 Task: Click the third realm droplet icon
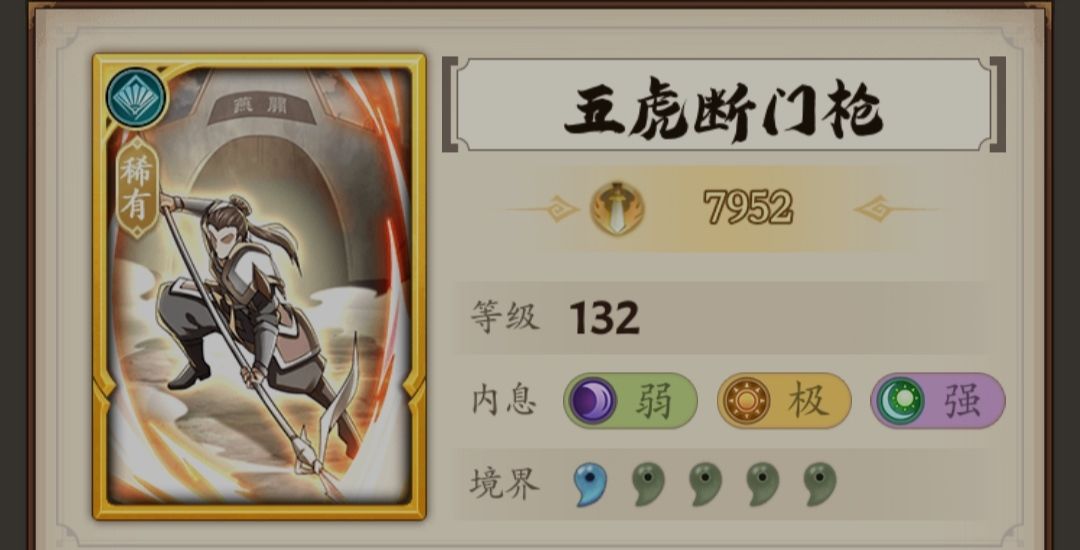click(x=705, y=484)
